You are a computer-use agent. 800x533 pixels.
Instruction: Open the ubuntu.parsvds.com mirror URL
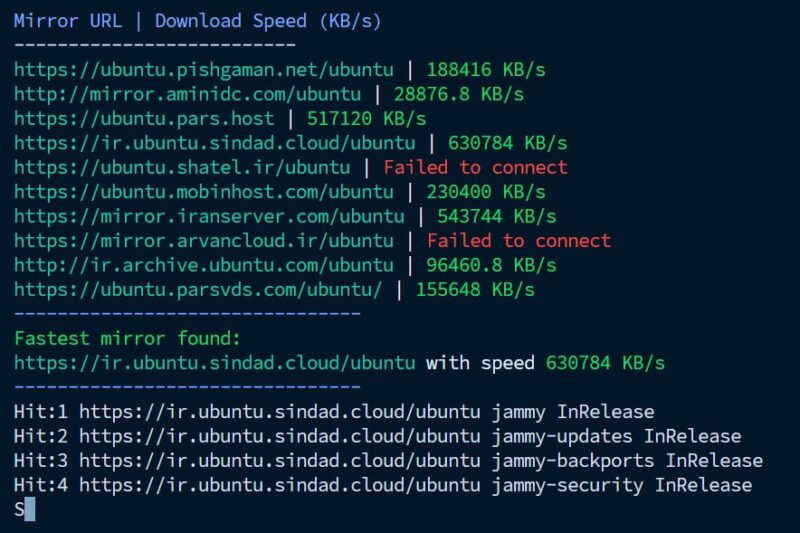[198, 289]
